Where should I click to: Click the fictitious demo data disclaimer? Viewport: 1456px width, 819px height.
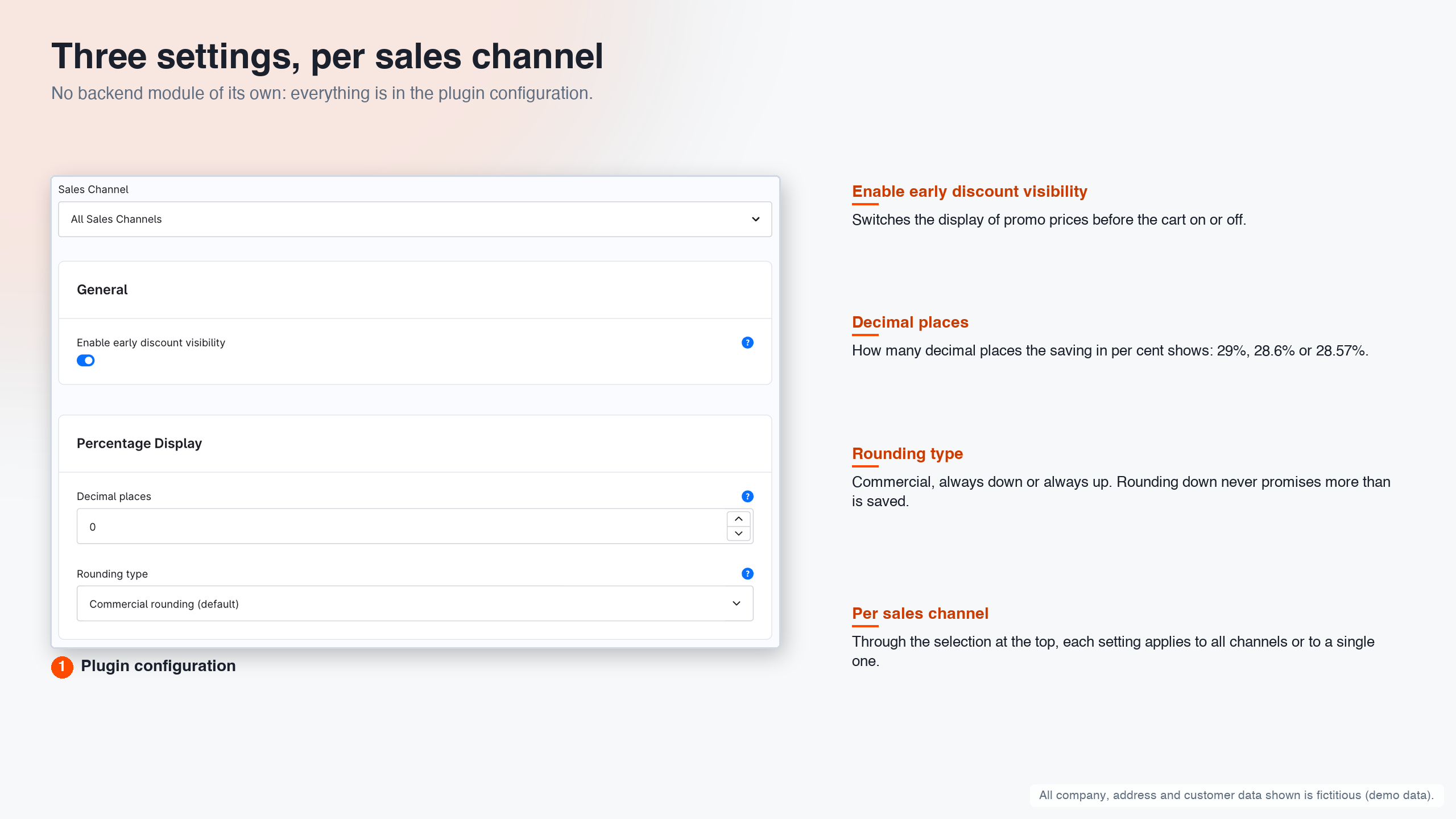[x=1236, y=795]
